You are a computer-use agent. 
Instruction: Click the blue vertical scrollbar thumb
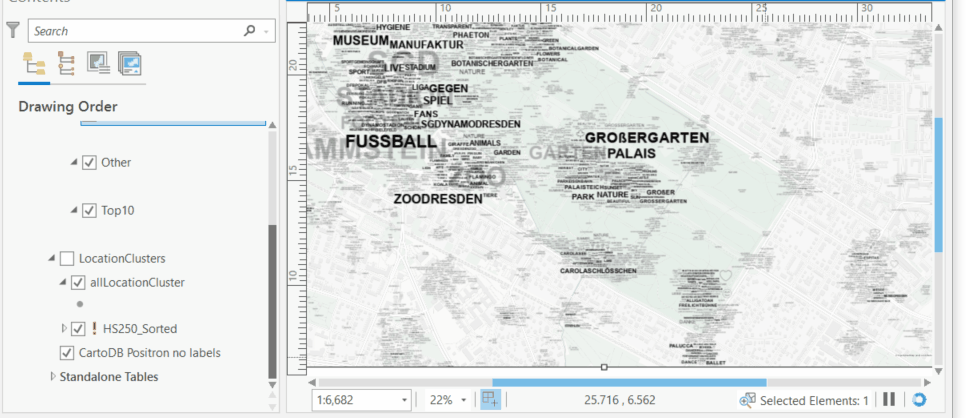938,185
